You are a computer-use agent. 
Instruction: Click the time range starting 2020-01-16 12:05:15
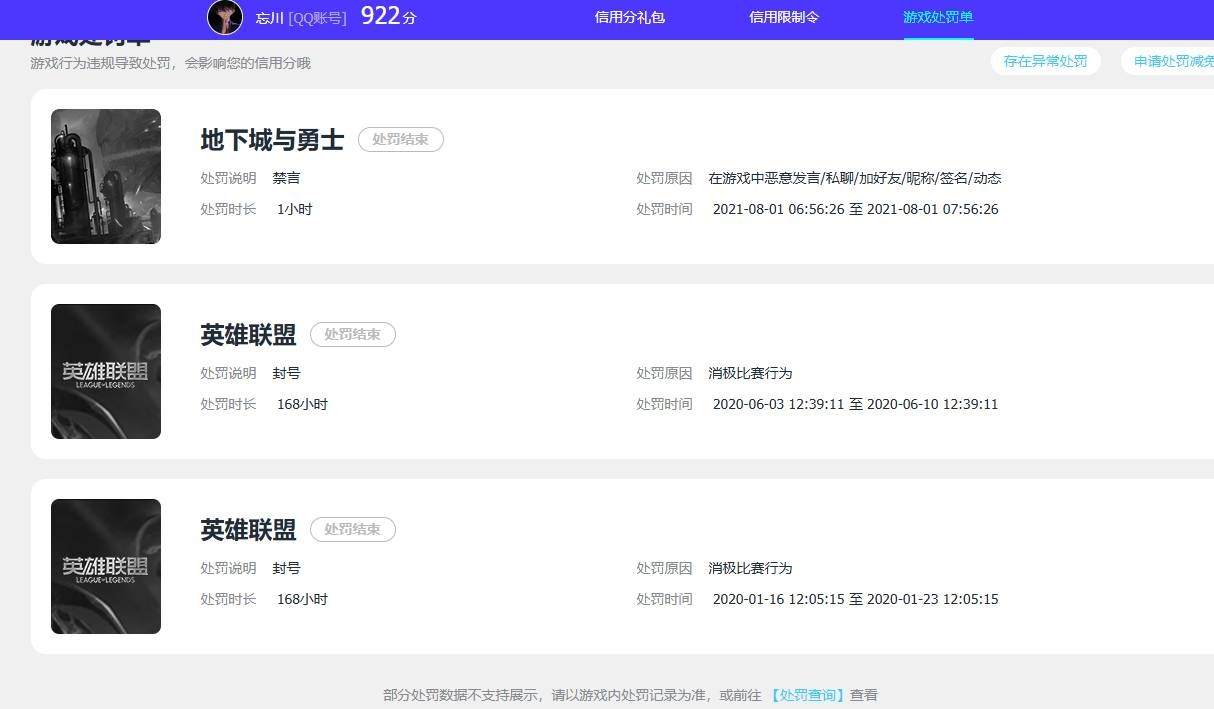(855, 599)
